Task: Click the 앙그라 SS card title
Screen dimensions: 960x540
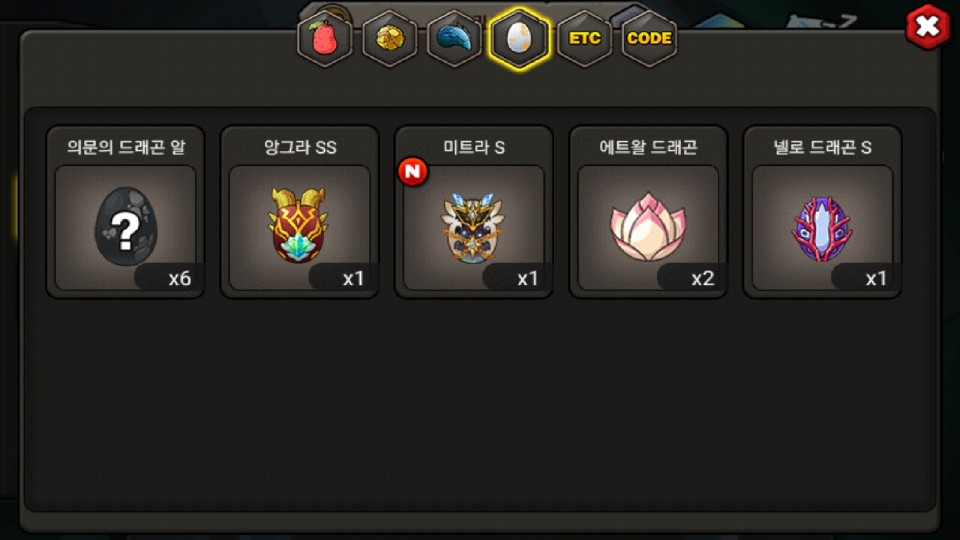Action: 300,147
